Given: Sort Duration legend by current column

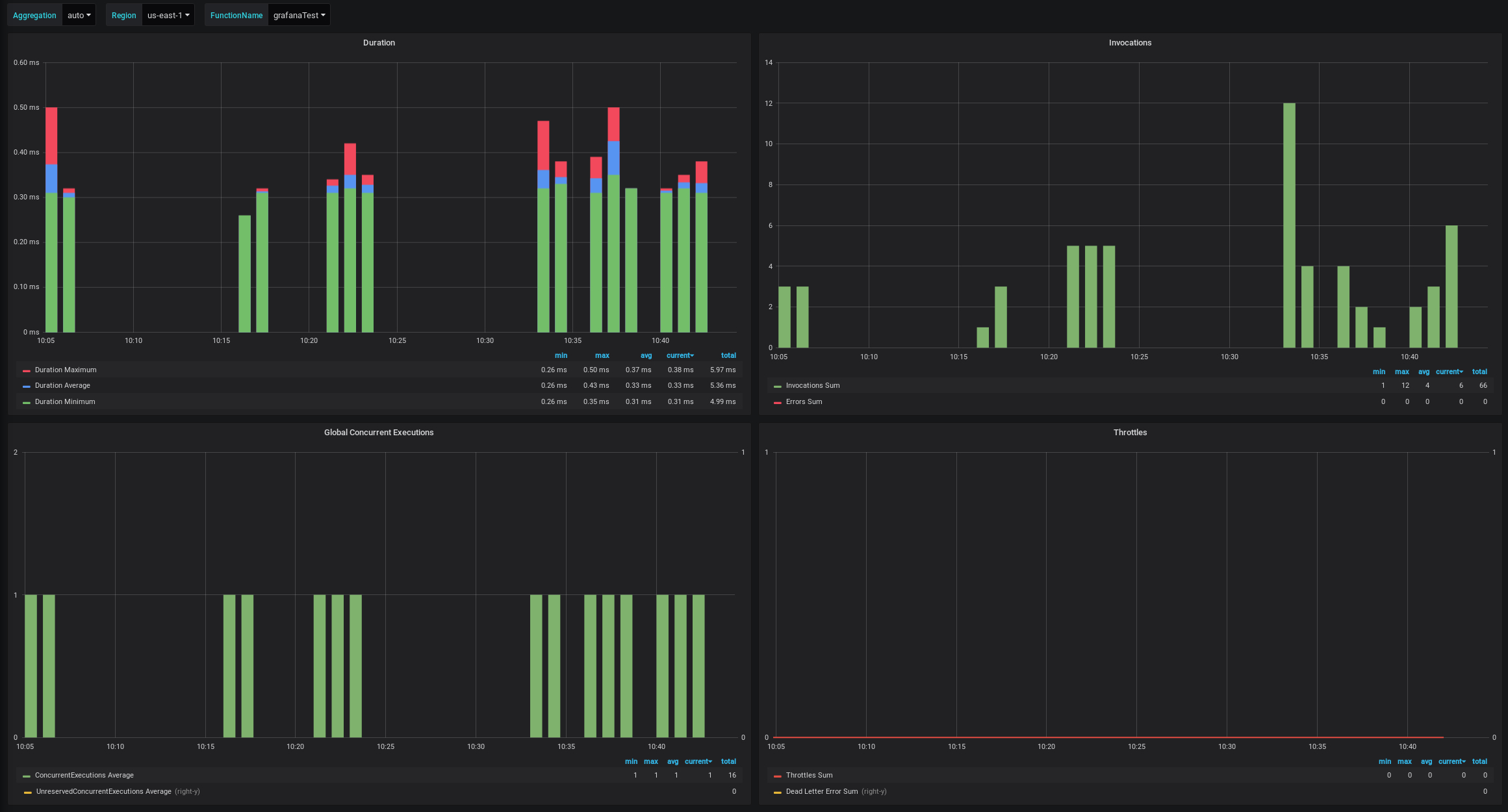Looking at the screenshot, I should point(680,356).
